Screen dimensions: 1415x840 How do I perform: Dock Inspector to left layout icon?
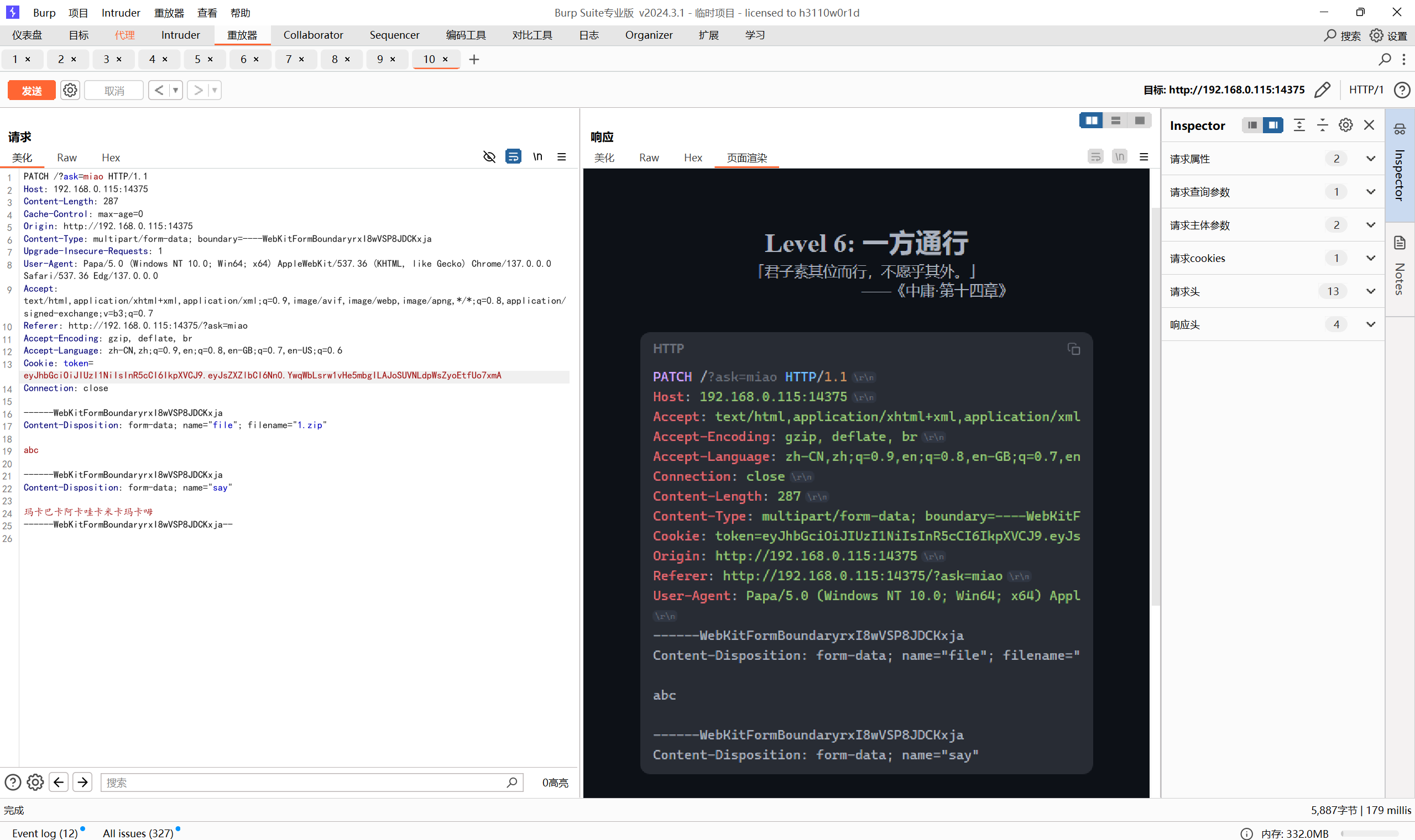(1252, 125)
